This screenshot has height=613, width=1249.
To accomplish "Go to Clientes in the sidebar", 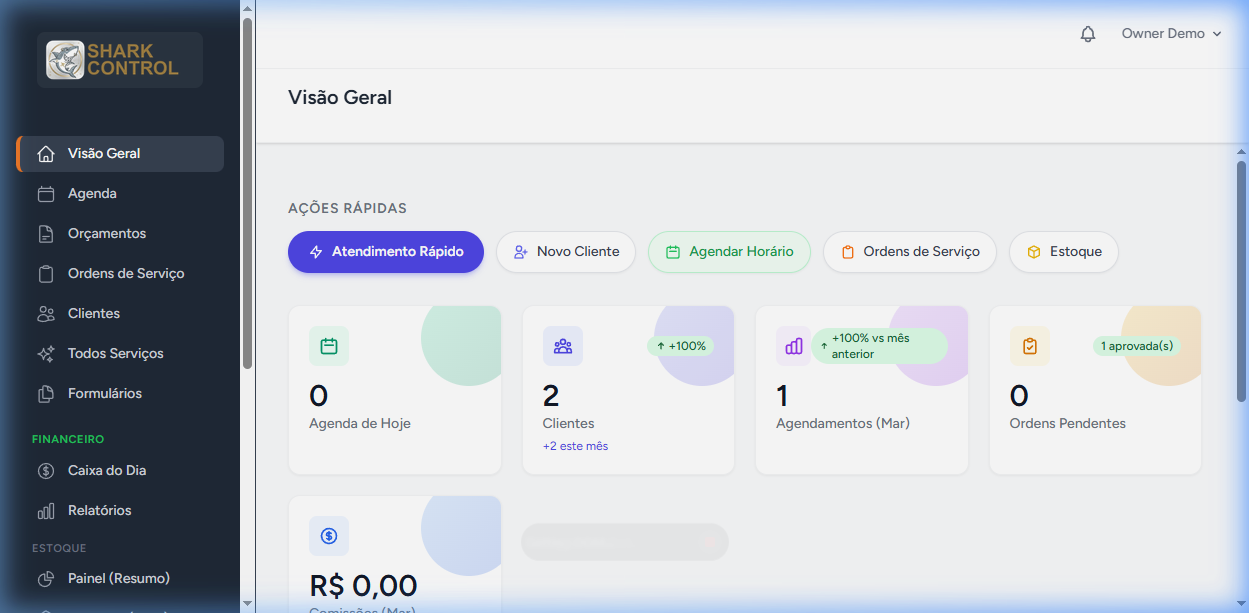I will [93, 314].
